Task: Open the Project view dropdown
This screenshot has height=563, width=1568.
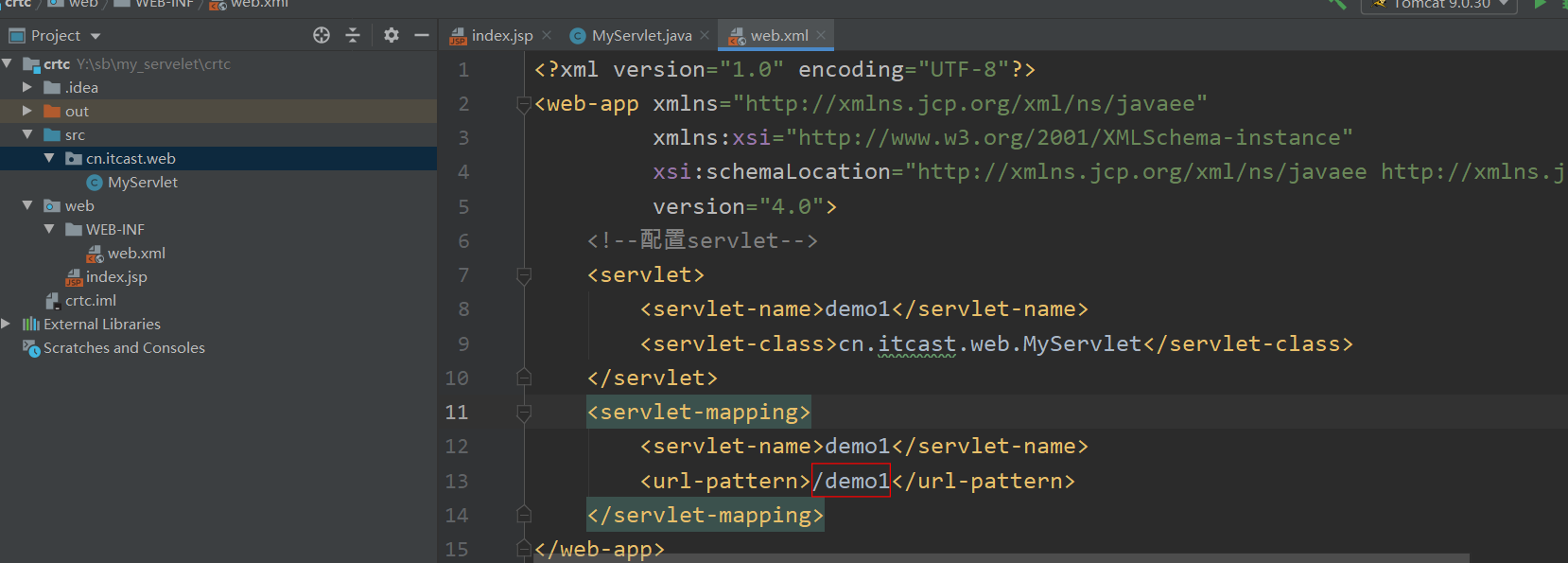Action: click(96, 36)
